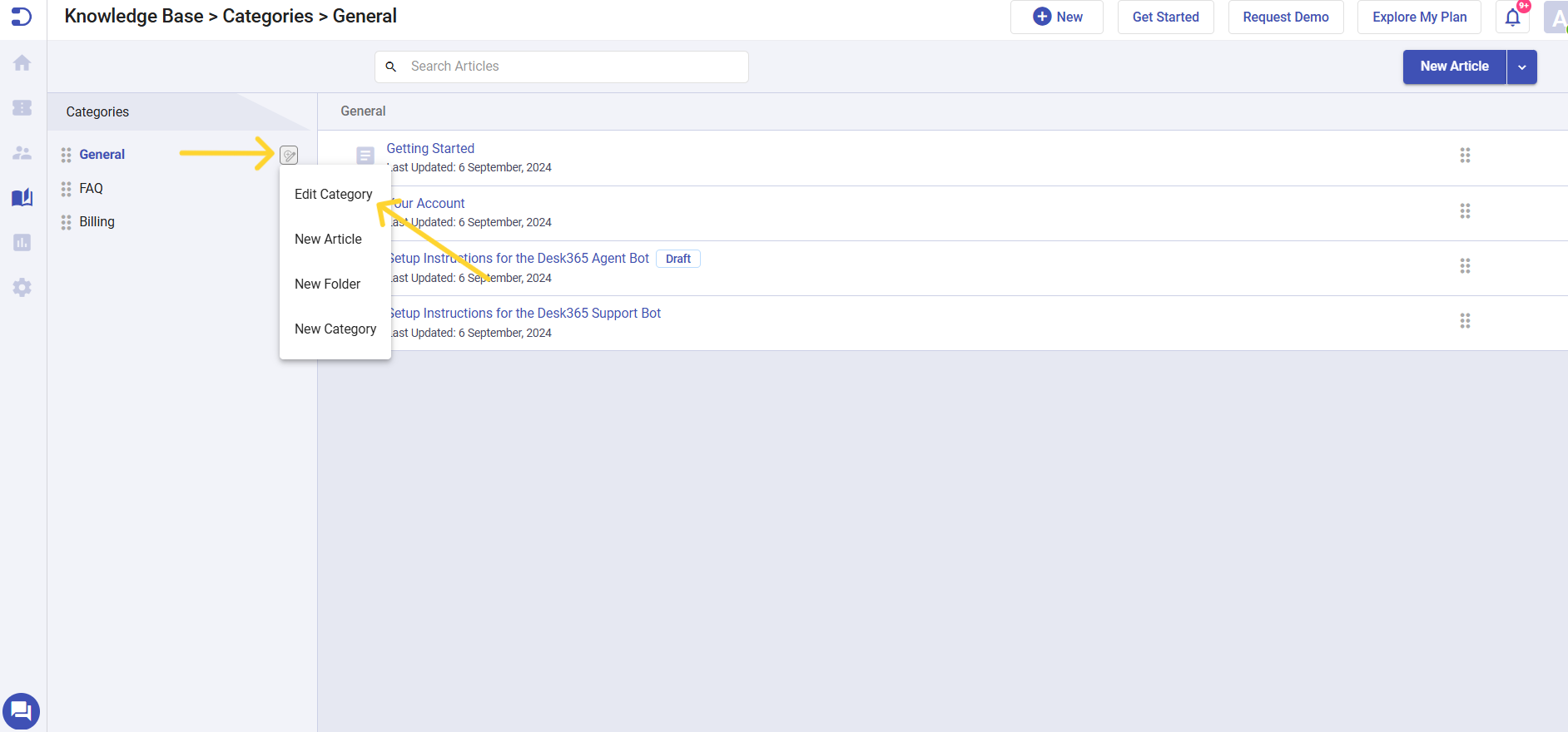This screenshot has width=1568, height=732.
Task: Click the Draft badge on Agent Bot article
Action: 678,259
